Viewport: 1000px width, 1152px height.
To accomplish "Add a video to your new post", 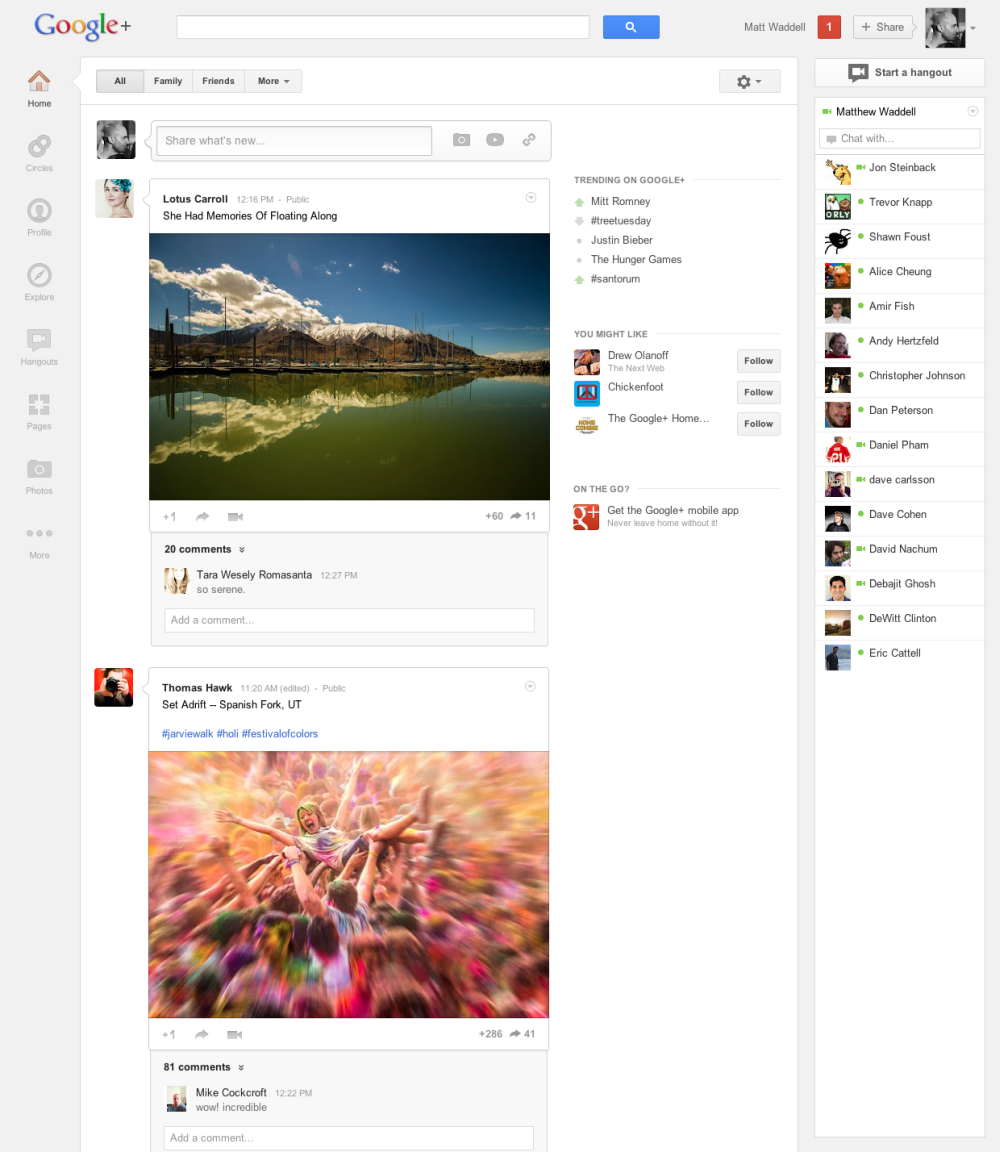I will (495, 140).
